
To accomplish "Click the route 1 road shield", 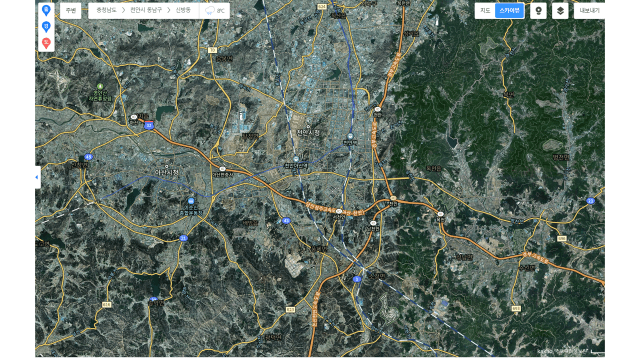I will pyautogui.click(x=357, y=279).
